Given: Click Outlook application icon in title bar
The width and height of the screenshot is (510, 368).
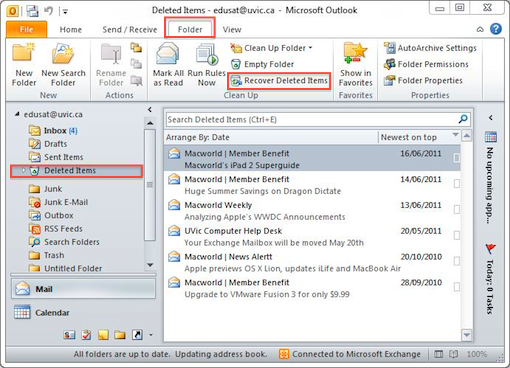Looking at the screenshot, I should (13, 11).
